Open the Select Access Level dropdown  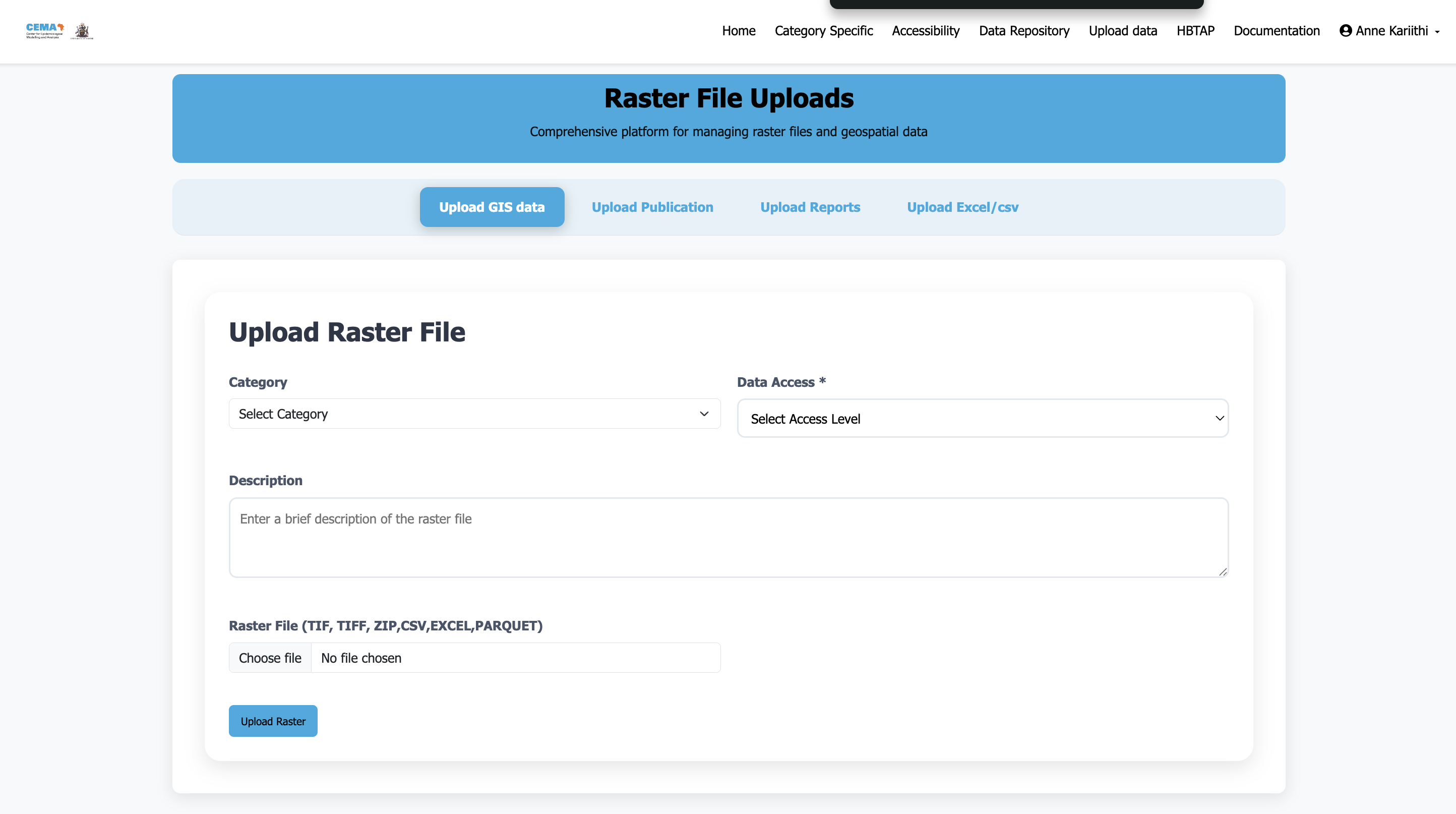point(982,418)
